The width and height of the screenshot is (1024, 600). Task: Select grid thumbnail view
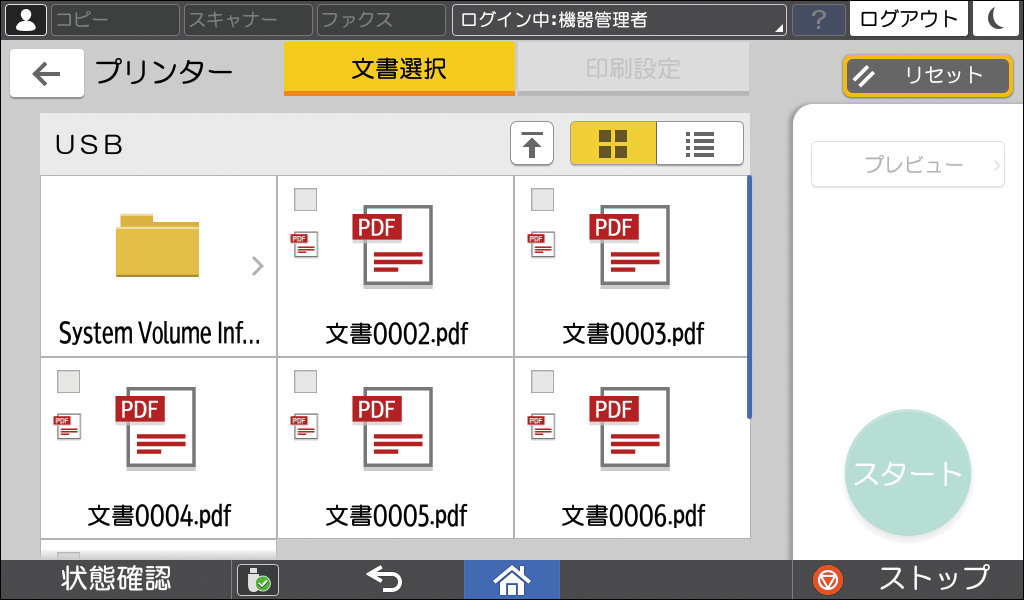[612, 143]
